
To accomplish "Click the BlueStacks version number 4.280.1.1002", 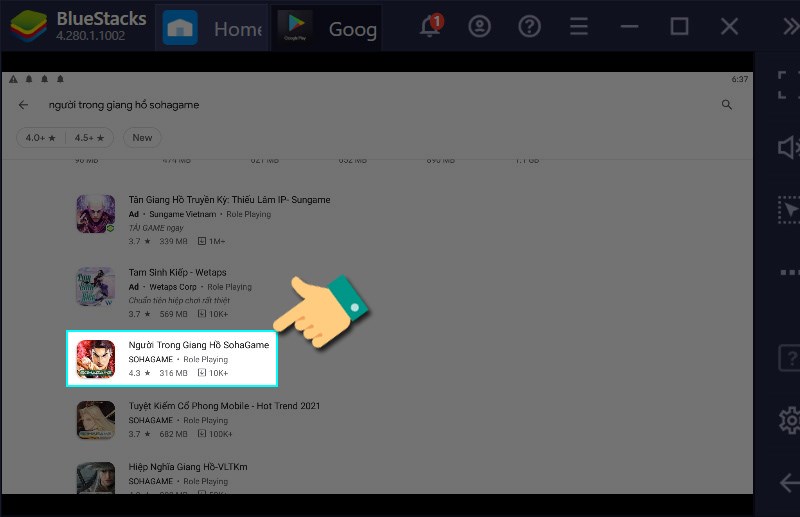I will 90,36.
